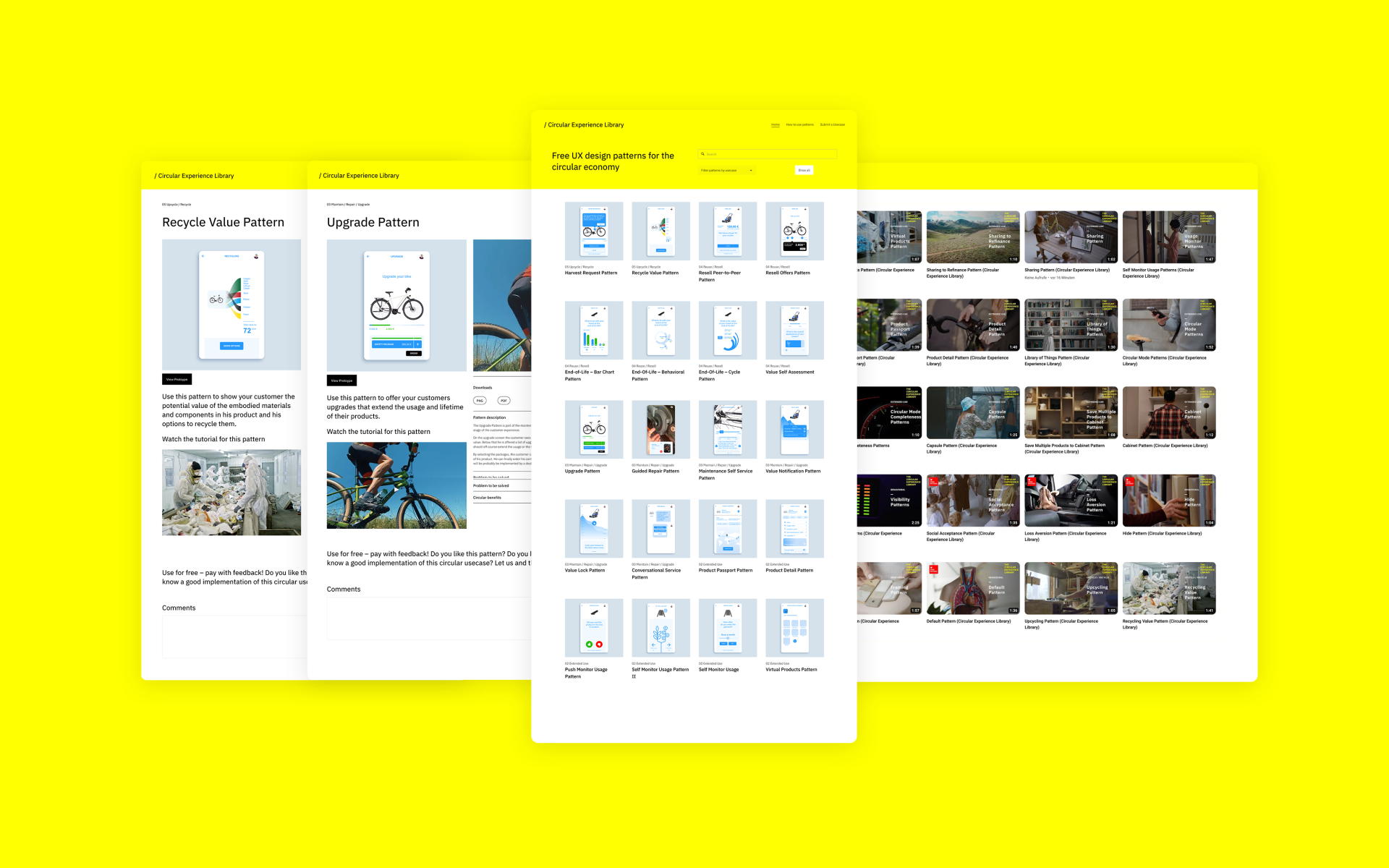Play the Loss Aversion Pattern video
The width and height of the screenshot is (1389, 868).
pyautogui.click(x=1071, y=501)
